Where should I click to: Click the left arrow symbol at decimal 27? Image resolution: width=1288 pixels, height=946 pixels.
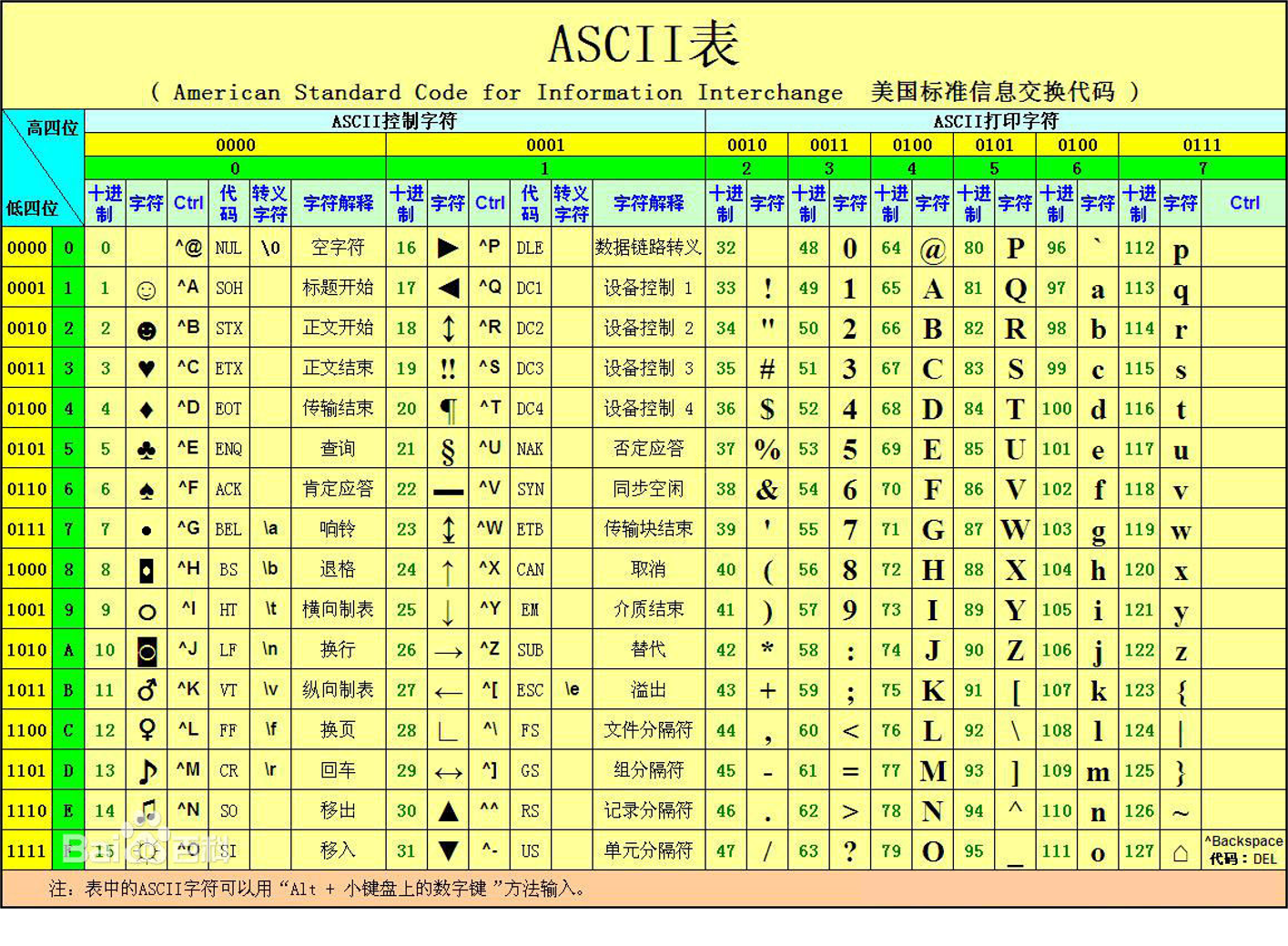pyautogui.click(x=448, y=689)
